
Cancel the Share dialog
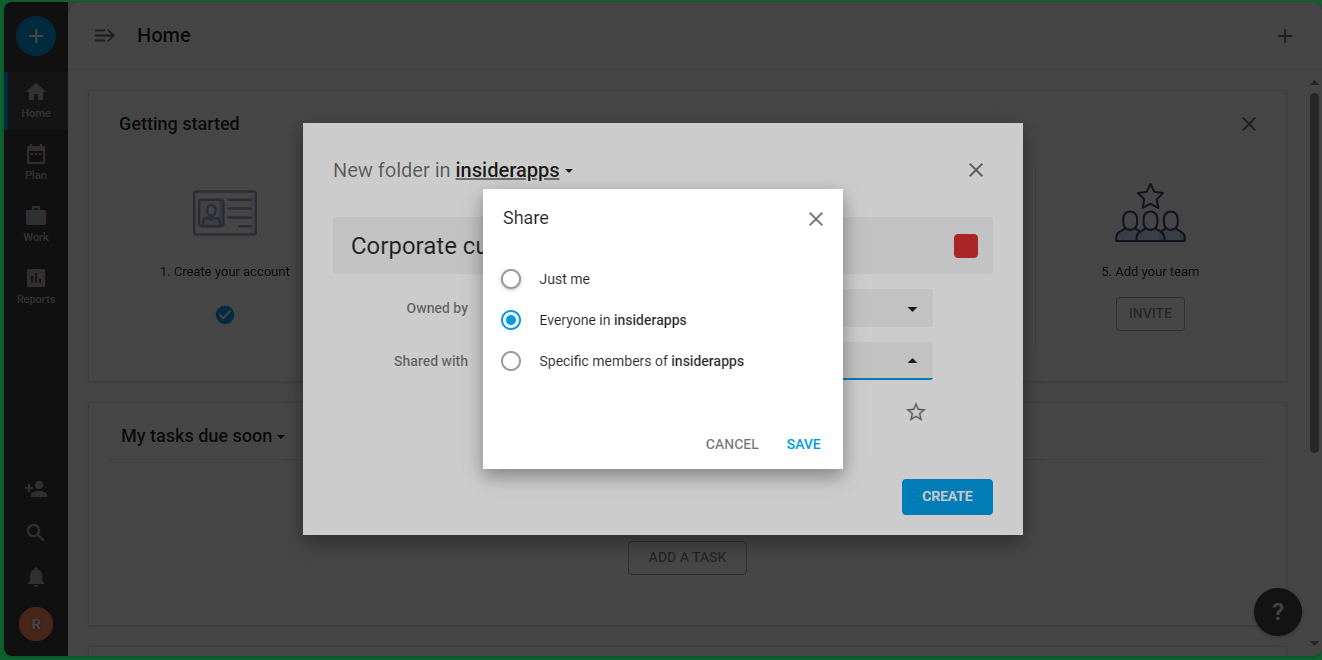coord(731,444)
